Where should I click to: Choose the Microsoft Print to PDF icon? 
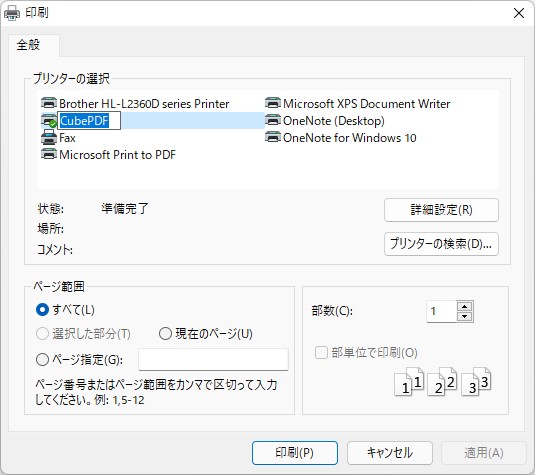point(49,154)
